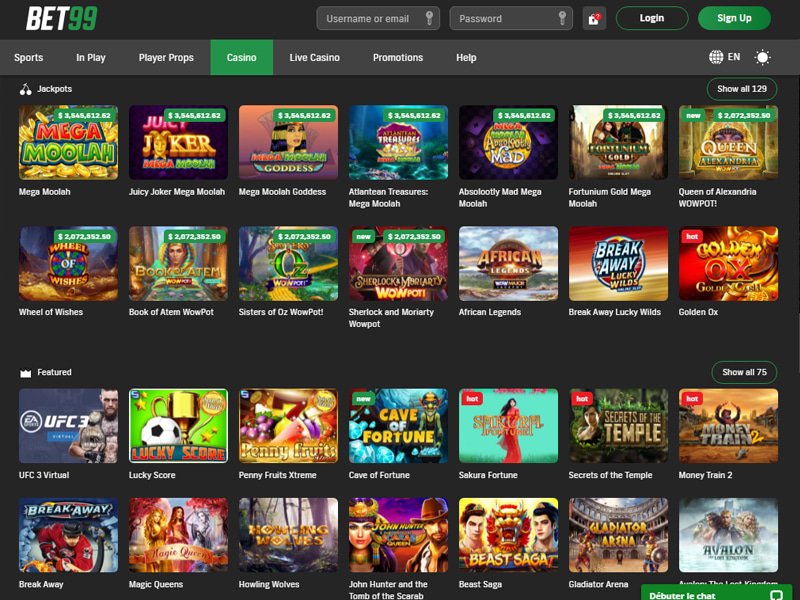Open the chat bubble icon

(x=776, y=595)
